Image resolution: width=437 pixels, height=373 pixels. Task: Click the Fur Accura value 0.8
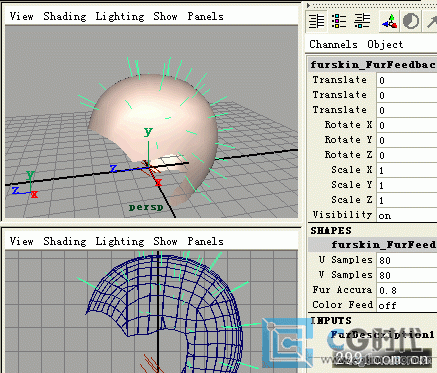click(407, 290)
